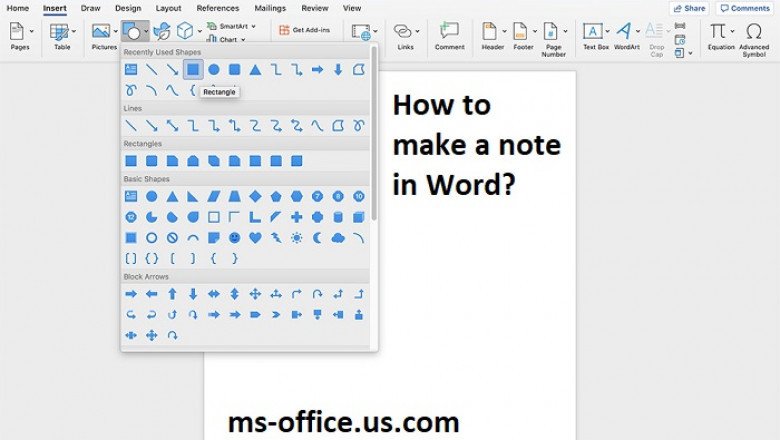Choose the double brace basic shape

[x=151, y=259]
